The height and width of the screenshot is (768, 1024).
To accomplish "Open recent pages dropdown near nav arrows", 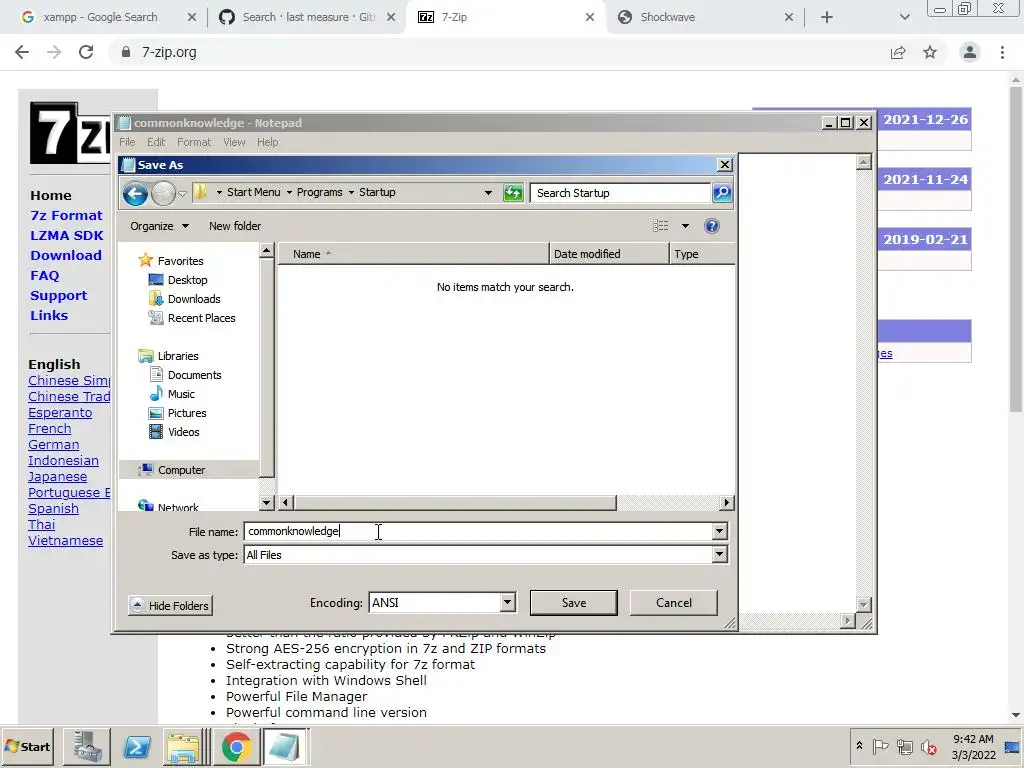I will pos(183,193).
